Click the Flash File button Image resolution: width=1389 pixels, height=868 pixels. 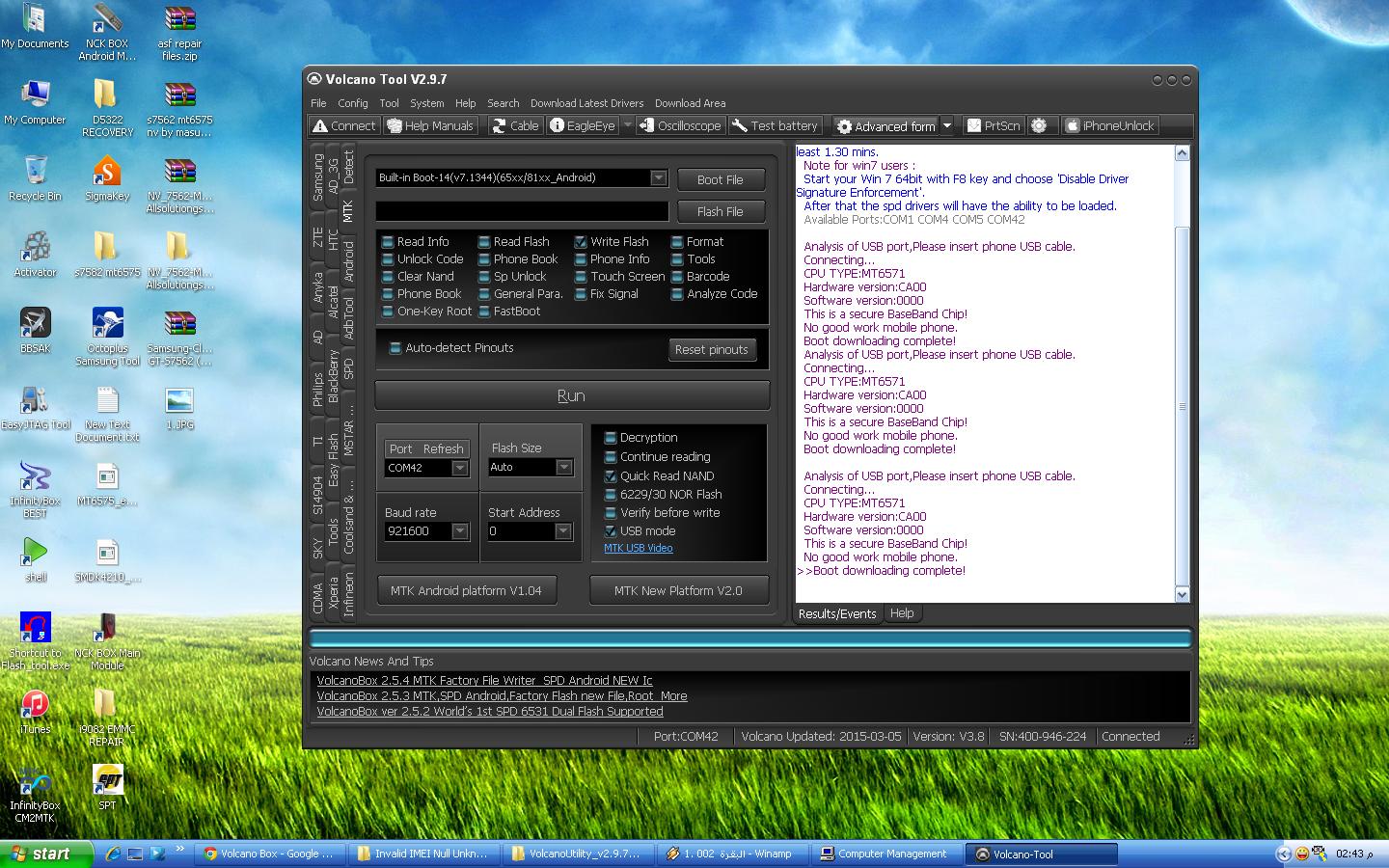point(720,211)
